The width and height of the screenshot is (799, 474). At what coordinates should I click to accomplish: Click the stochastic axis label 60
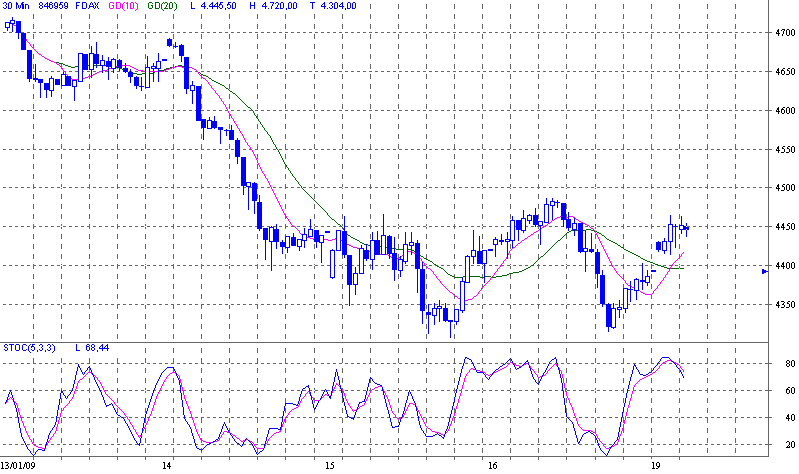coord(790,391)
